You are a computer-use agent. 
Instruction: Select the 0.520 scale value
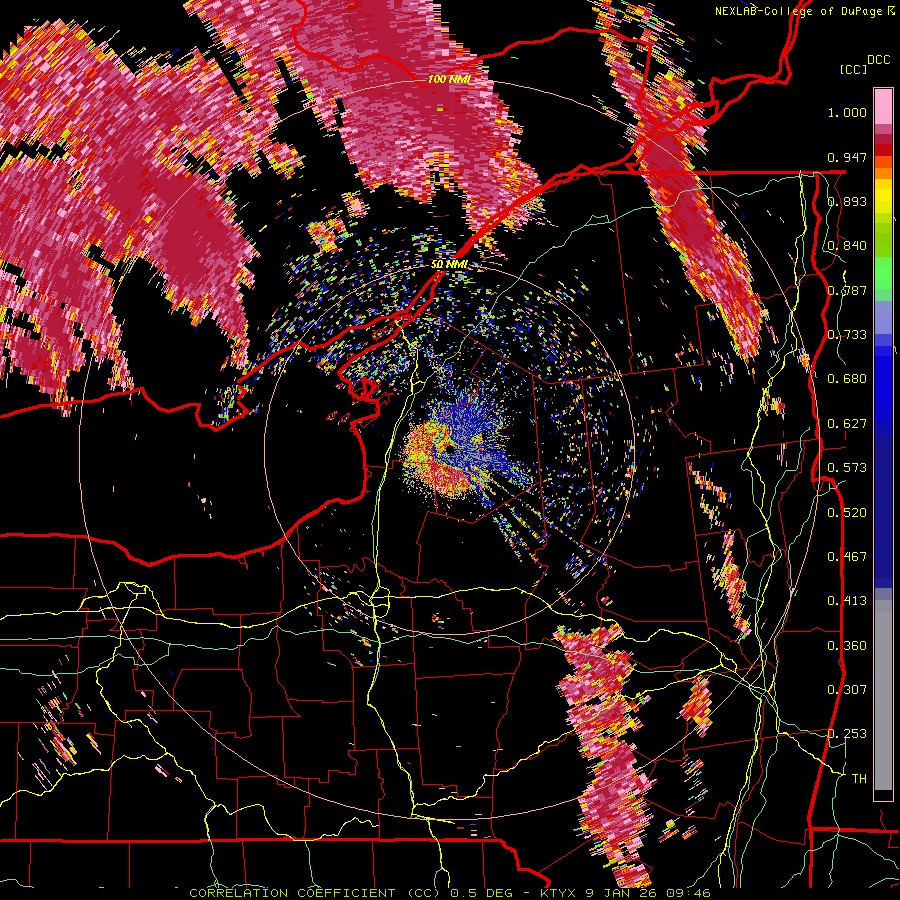tap(847, 513)
